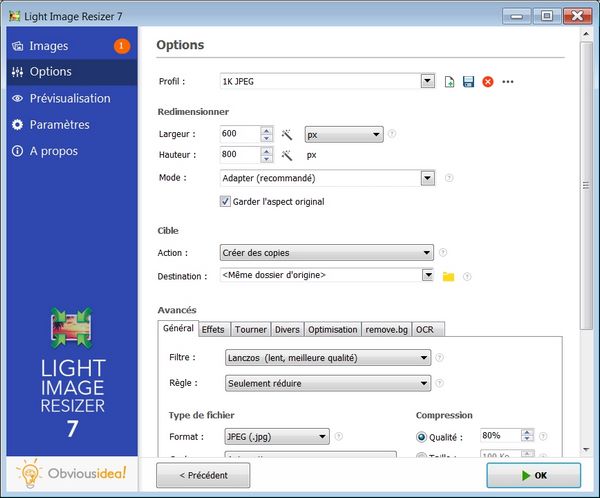Open more profile options (three dots)

point(508,82)
